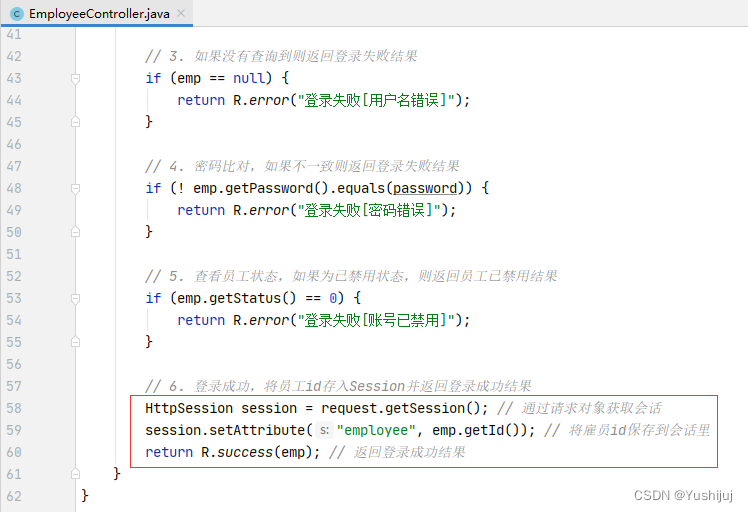Close the EmployeeController.java tab

[181, 13]
